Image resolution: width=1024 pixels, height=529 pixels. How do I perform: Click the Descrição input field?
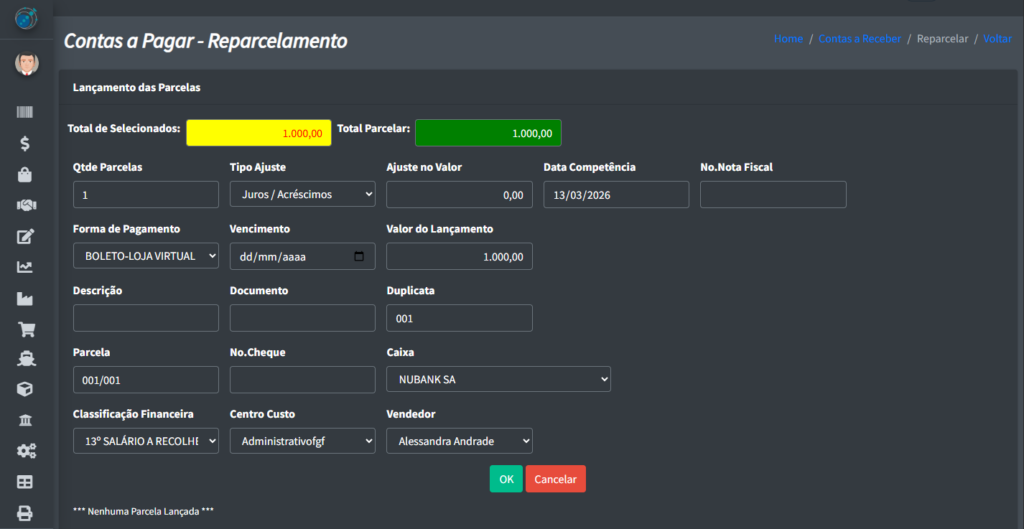click(x=145, y=318)
